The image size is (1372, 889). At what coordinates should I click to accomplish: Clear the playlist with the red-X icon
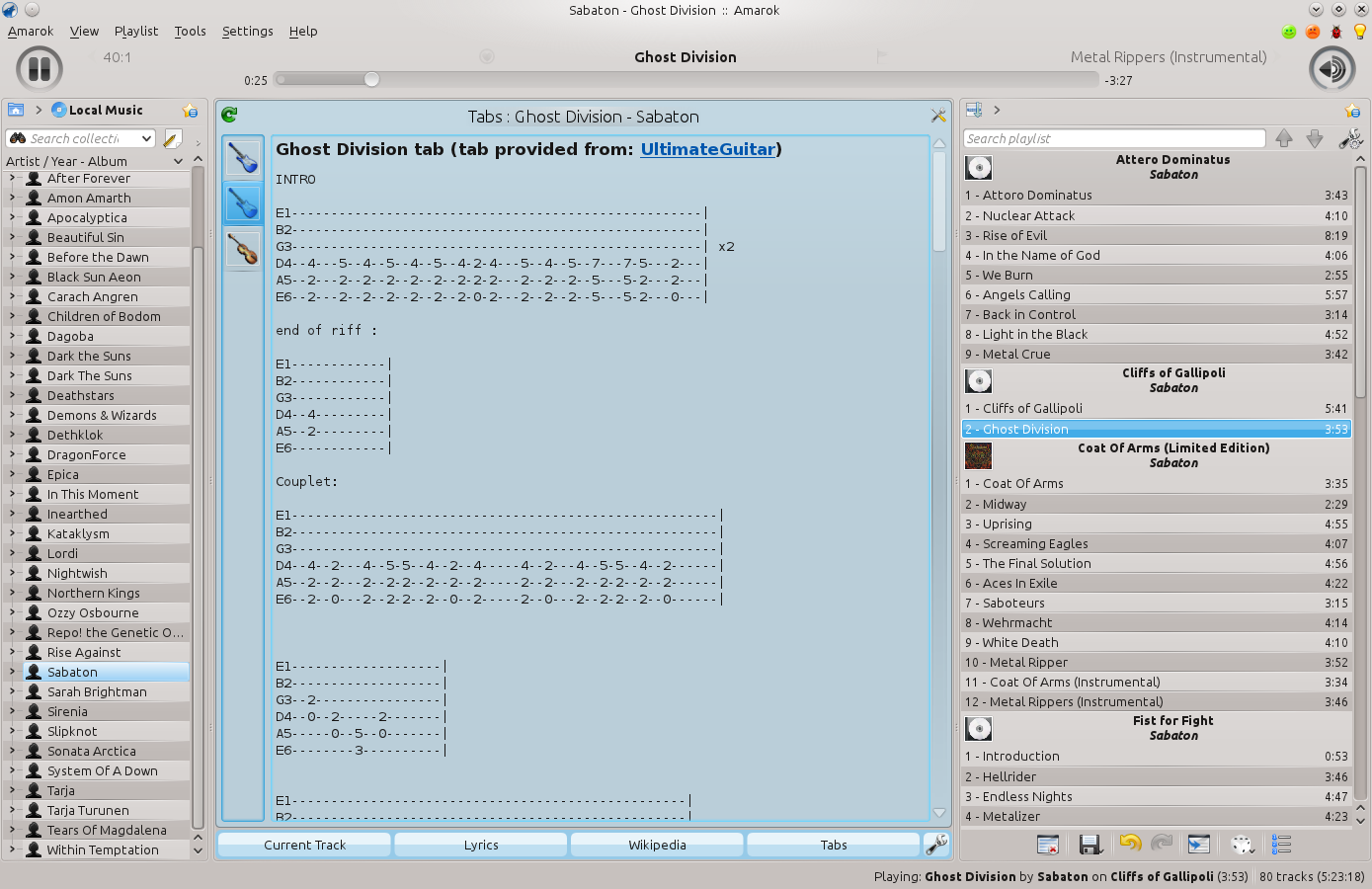tap(1048, 845)
